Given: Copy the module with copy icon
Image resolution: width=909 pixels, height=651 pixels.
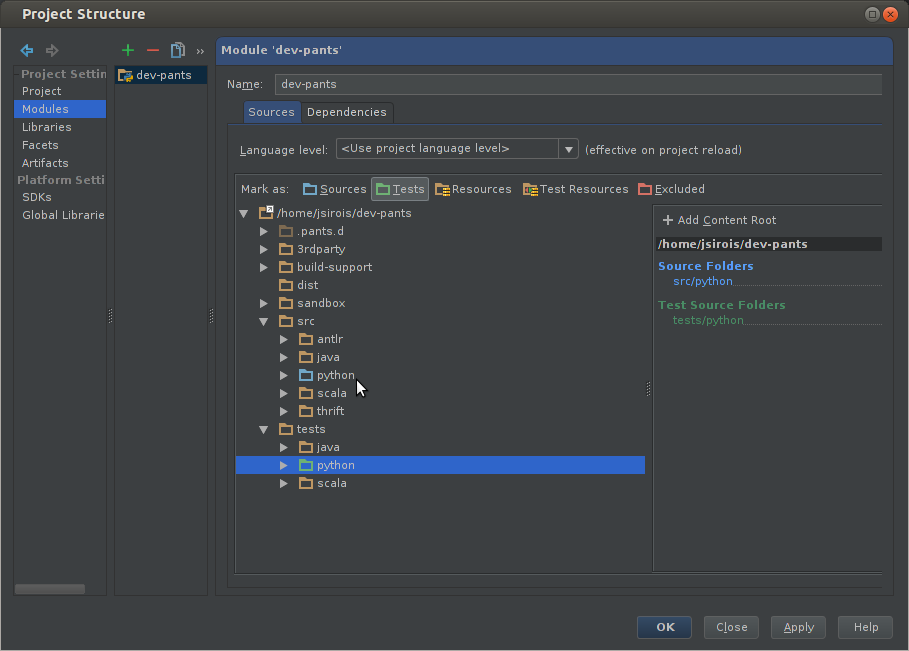Looking at the screenshot, I should (x=178, y=50).
